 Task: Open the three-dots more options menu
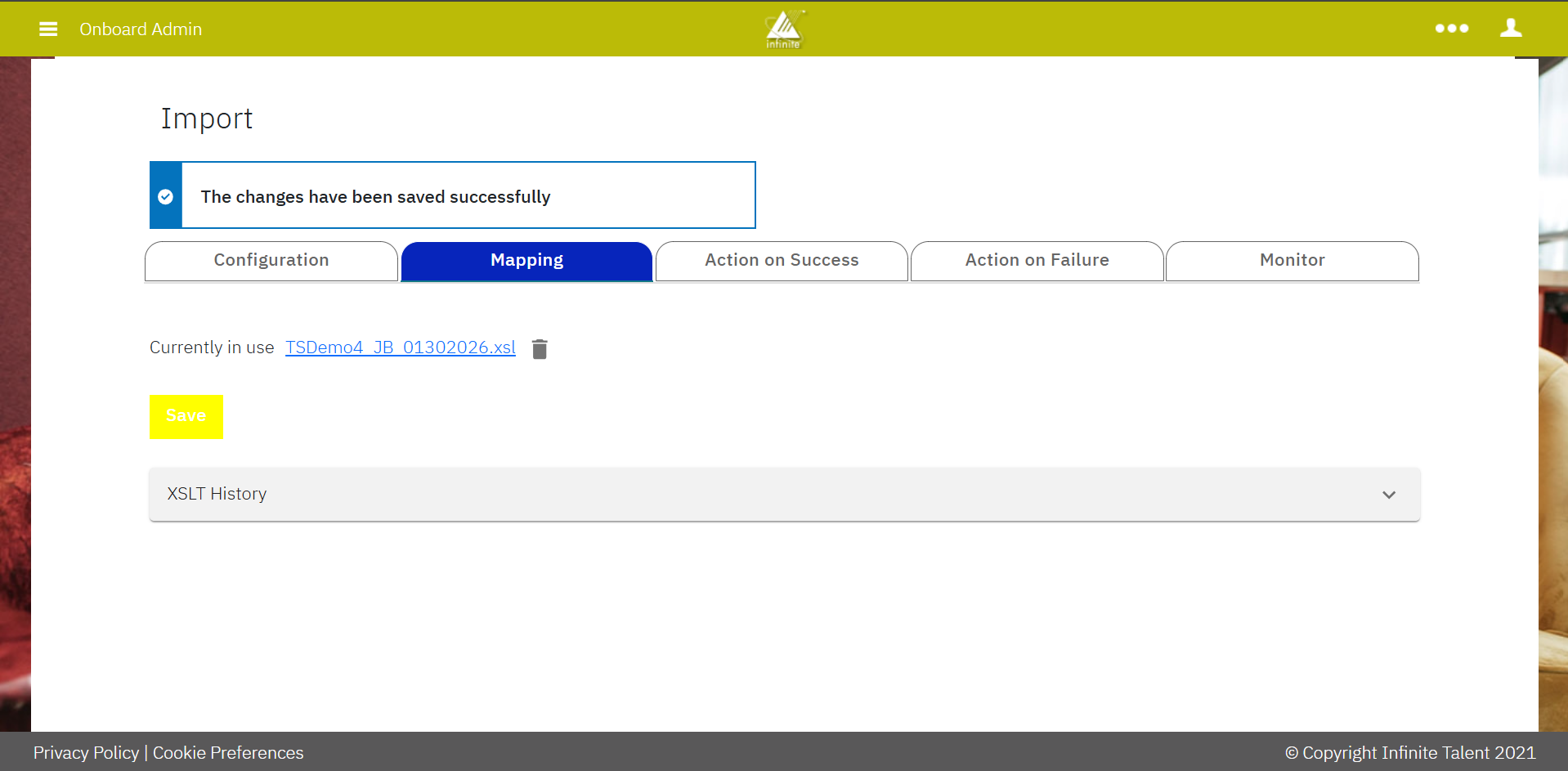[1451, 29]
